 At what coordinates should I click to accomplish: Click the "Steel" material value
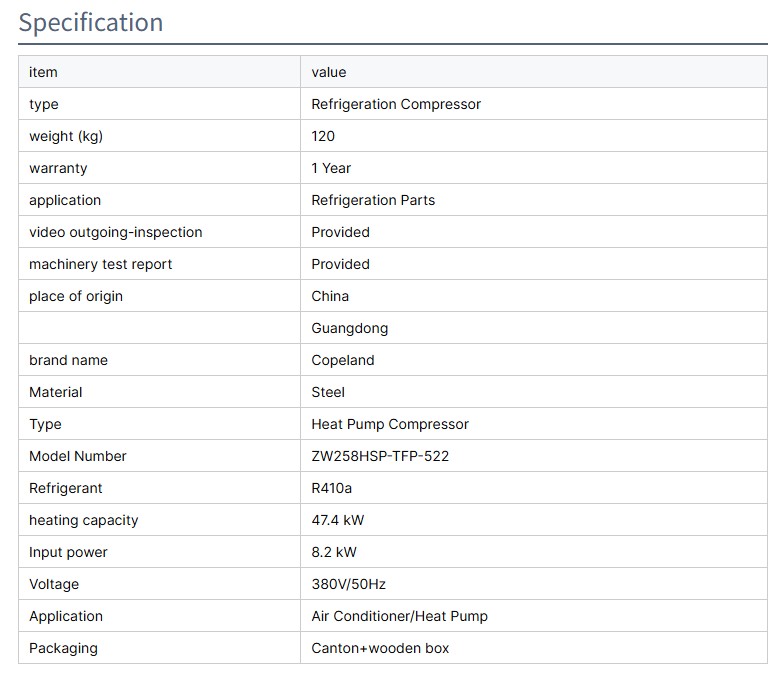tap(328, 392)
